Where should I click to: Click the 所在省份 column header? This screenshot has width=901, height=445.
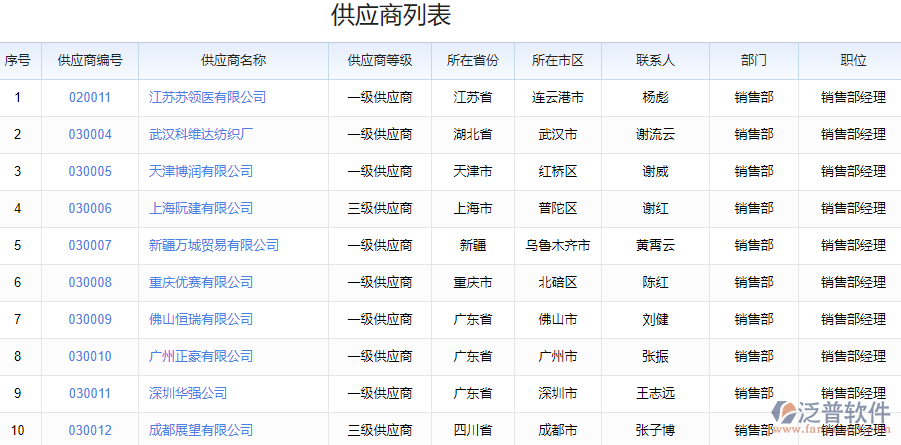click(x=472, y=61)
